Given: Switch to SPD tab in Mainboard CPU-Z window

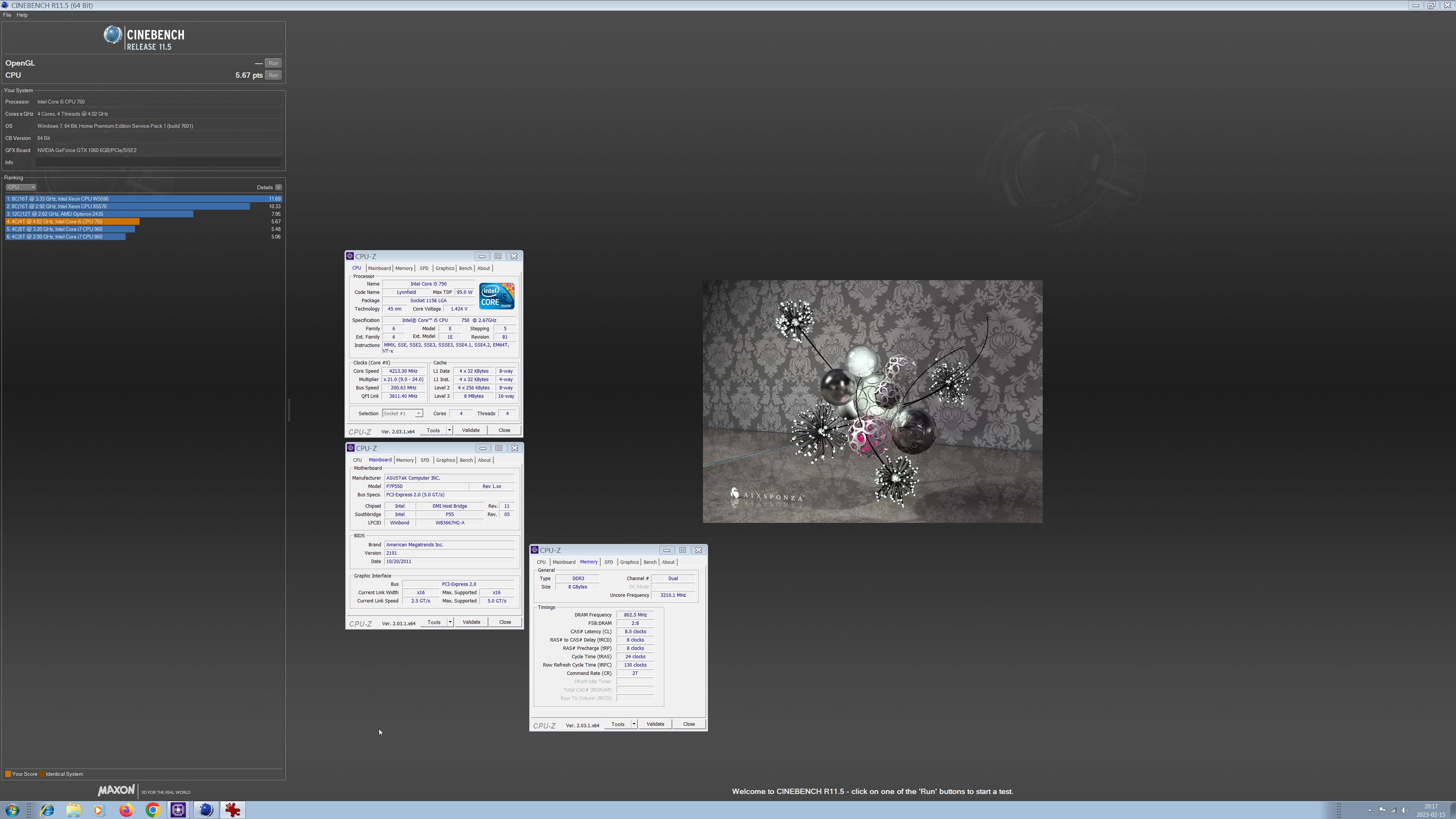Looking at the screenshot, I should coord(425,460).
